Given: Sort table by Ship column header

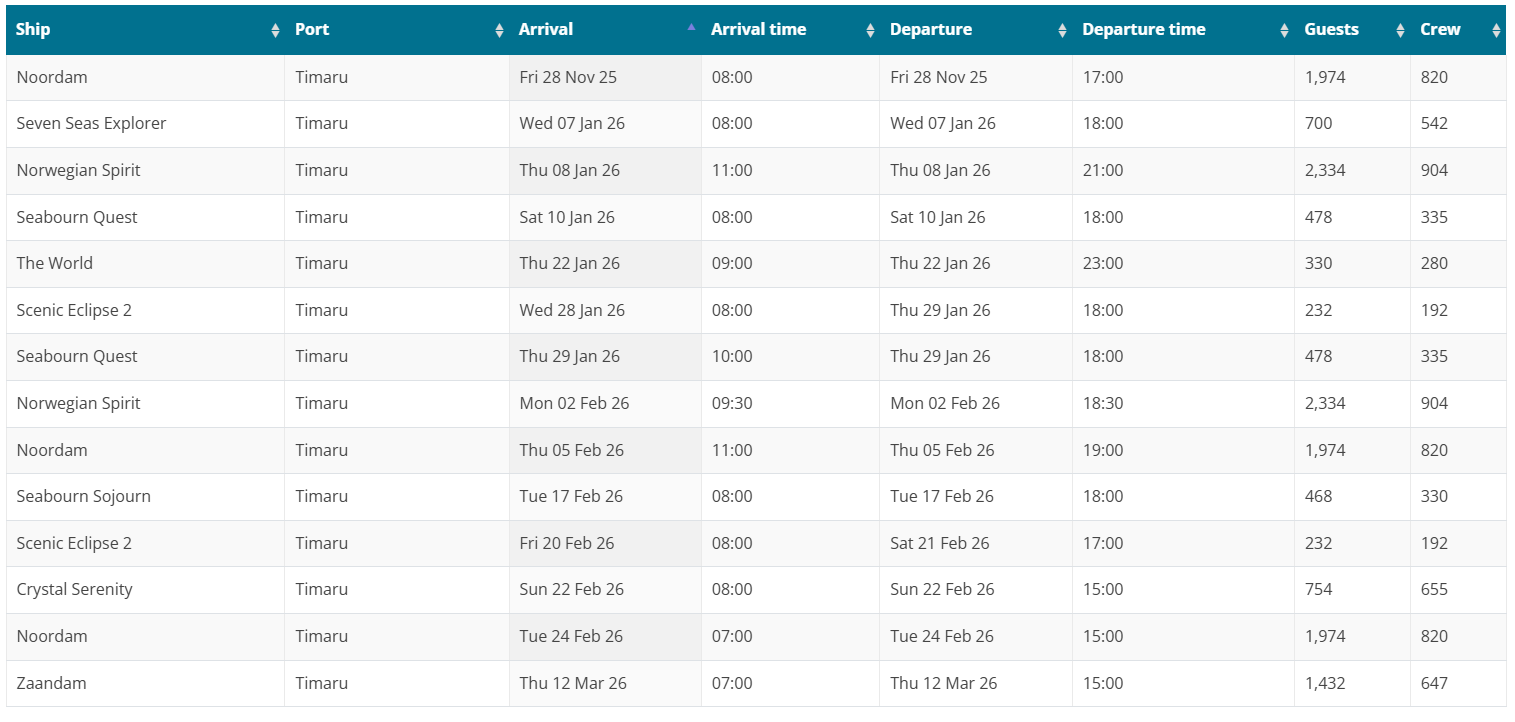Looking at the screenshot, I should click(x=33, y=30).
